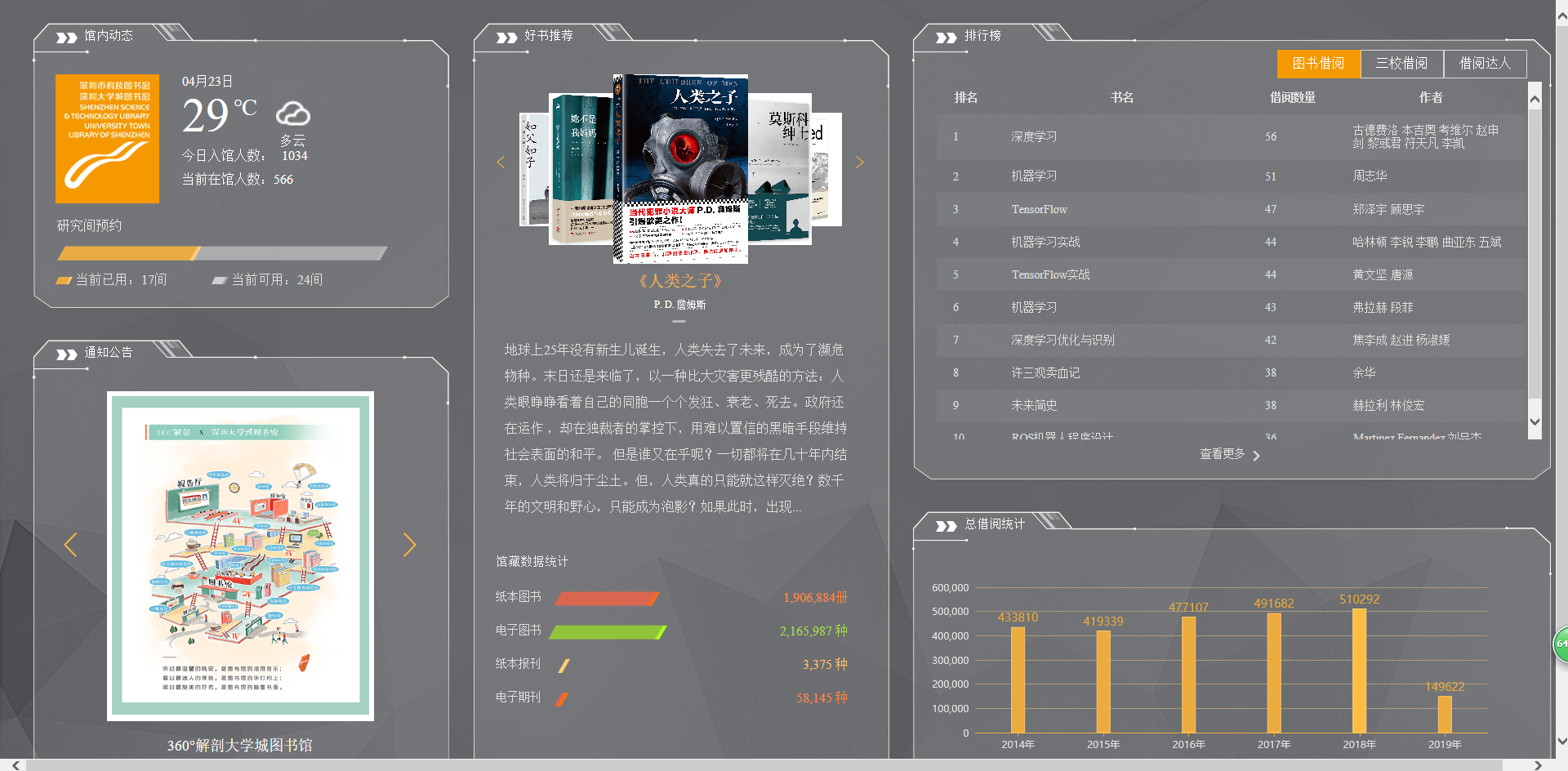Click the double-arrow icon beside 排行榜
1568x771 pixels.
coord(946,38)
